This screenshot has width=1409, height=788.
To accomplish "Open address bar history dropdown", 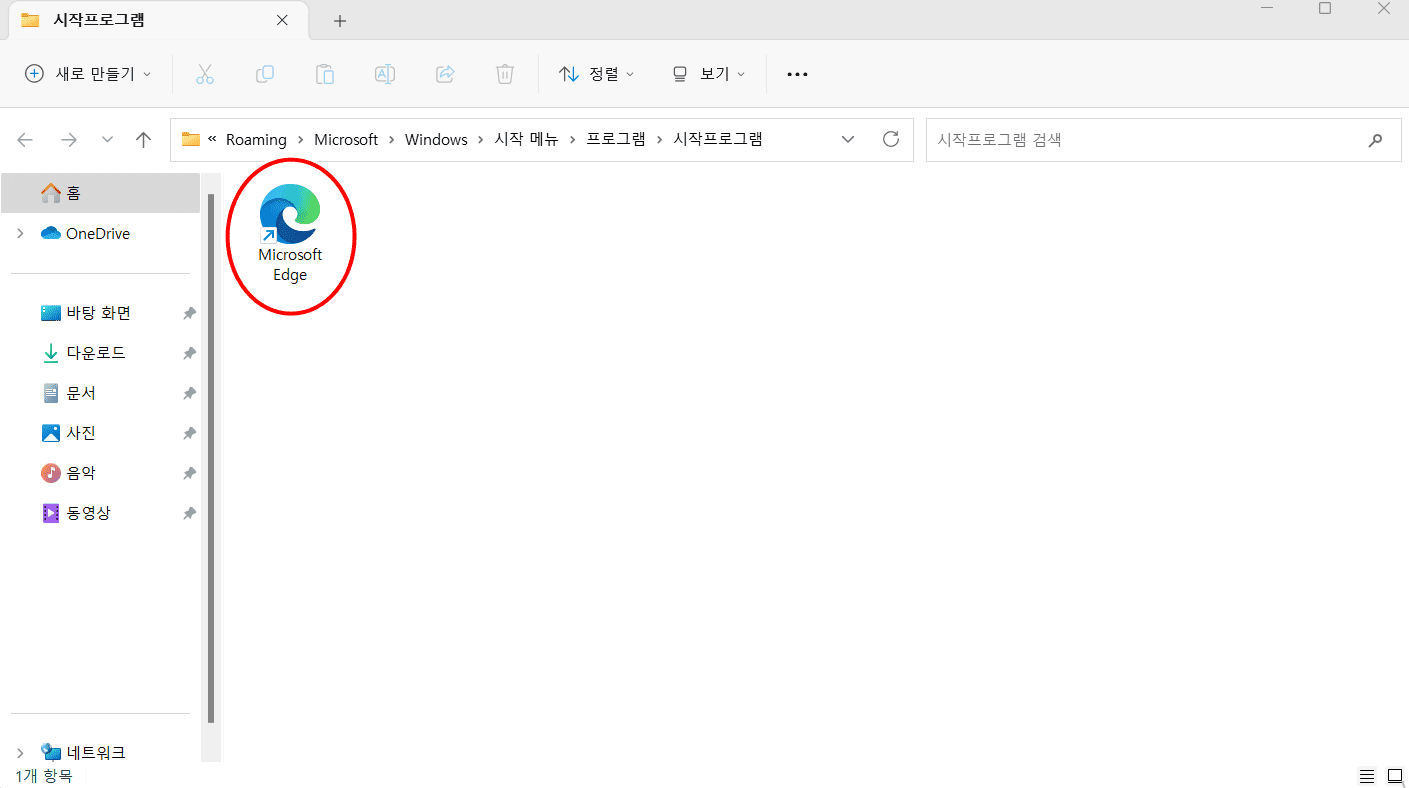I will pos(848,139).
